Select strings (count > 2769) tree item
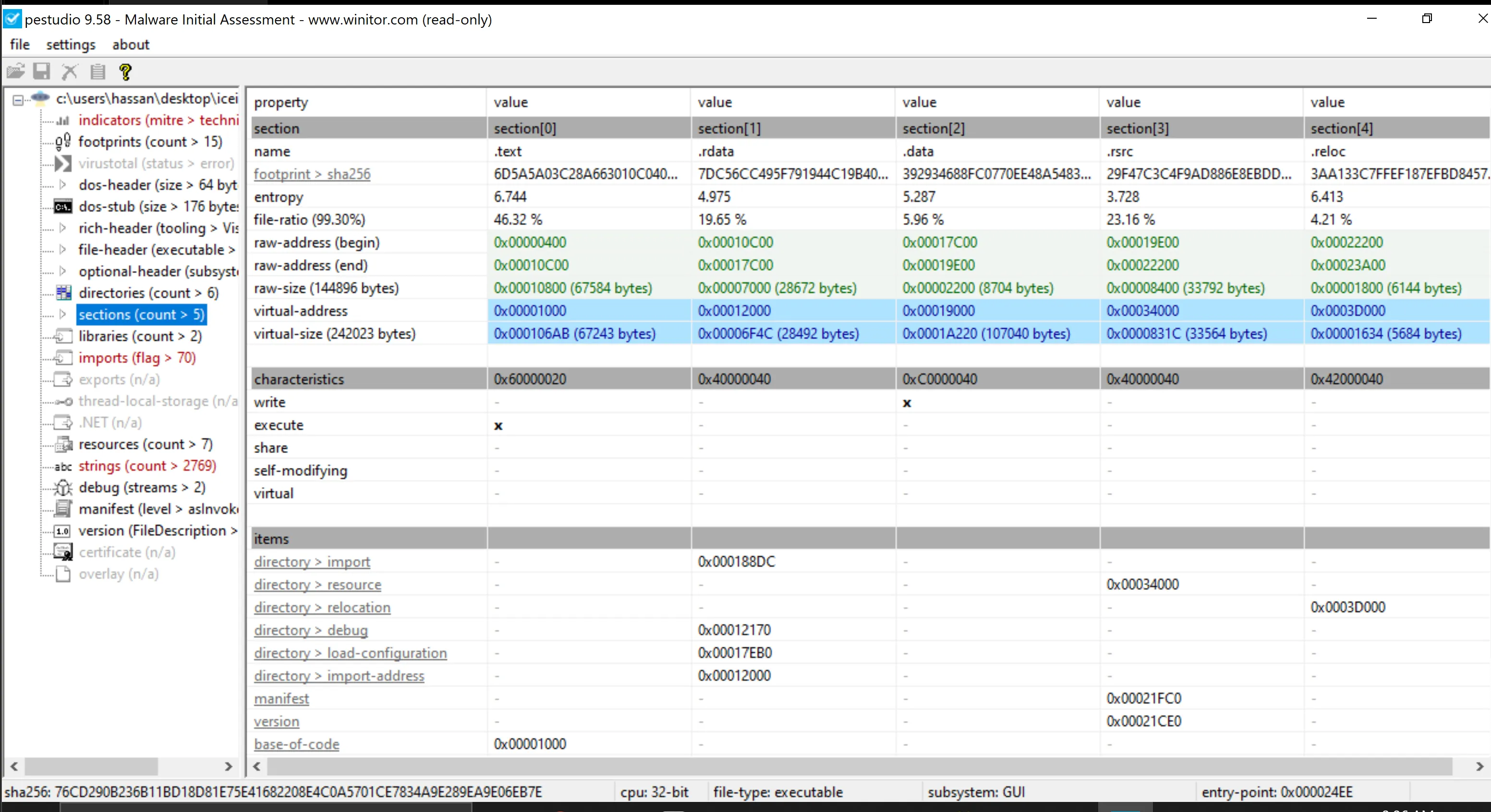This screenshot has width=1491, height=812. 147,466
